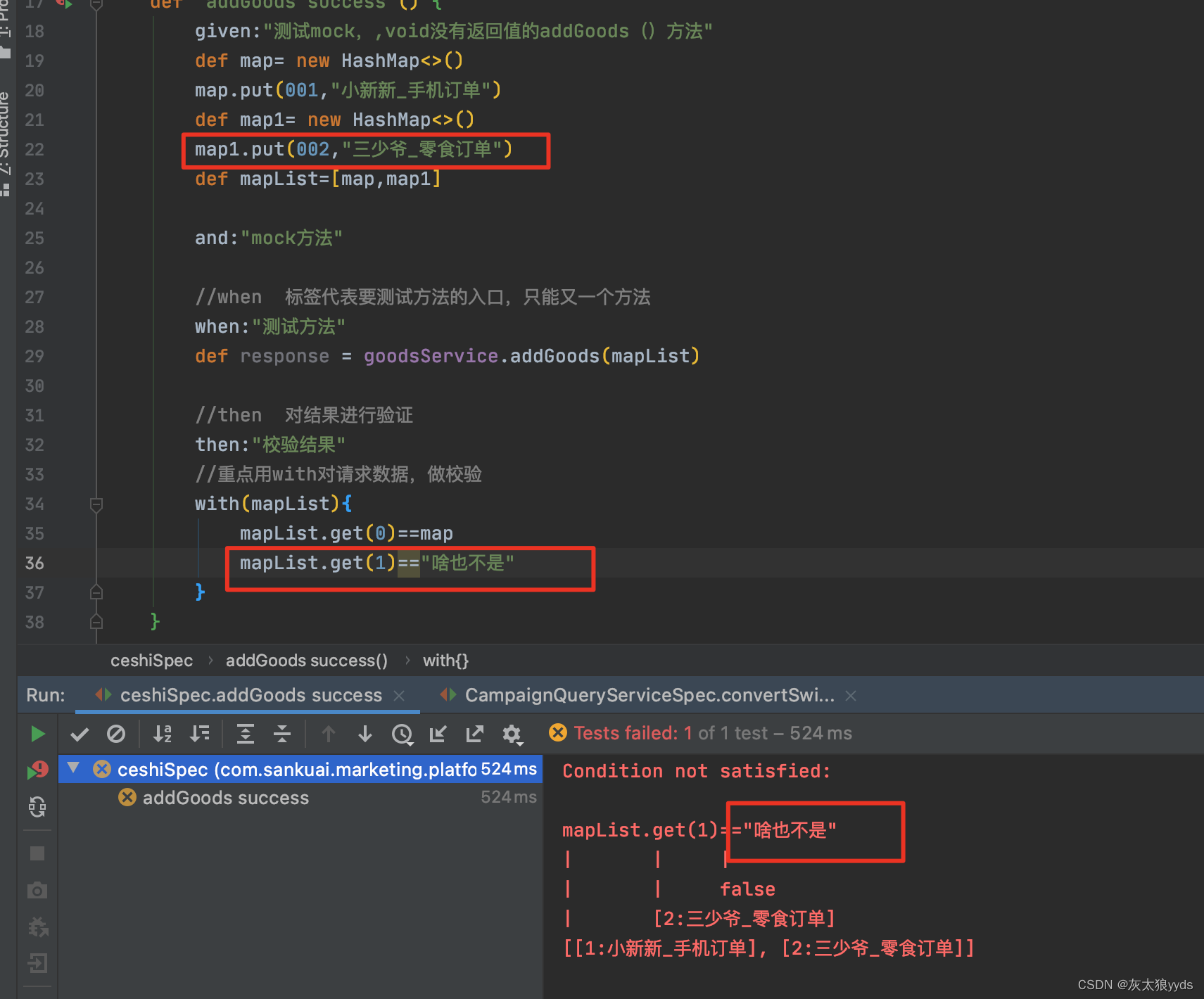Click goodsService.addGoods(mapList) code
Image resolution: width=1204 pixels, height=999 pixels.
(531, 356)
